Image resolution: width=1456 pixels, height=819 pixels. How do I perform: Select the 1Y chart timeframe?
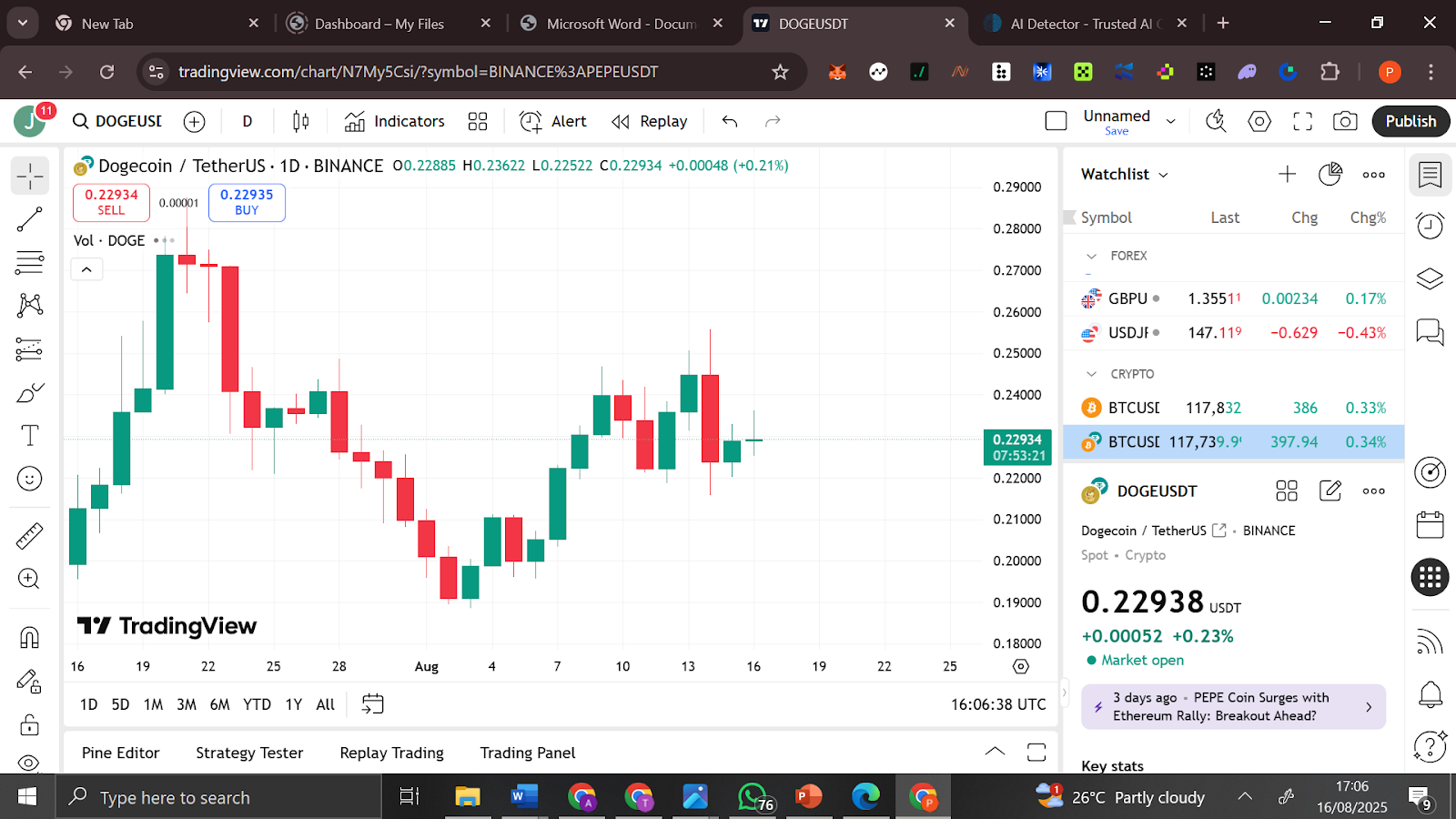(293, 704)
